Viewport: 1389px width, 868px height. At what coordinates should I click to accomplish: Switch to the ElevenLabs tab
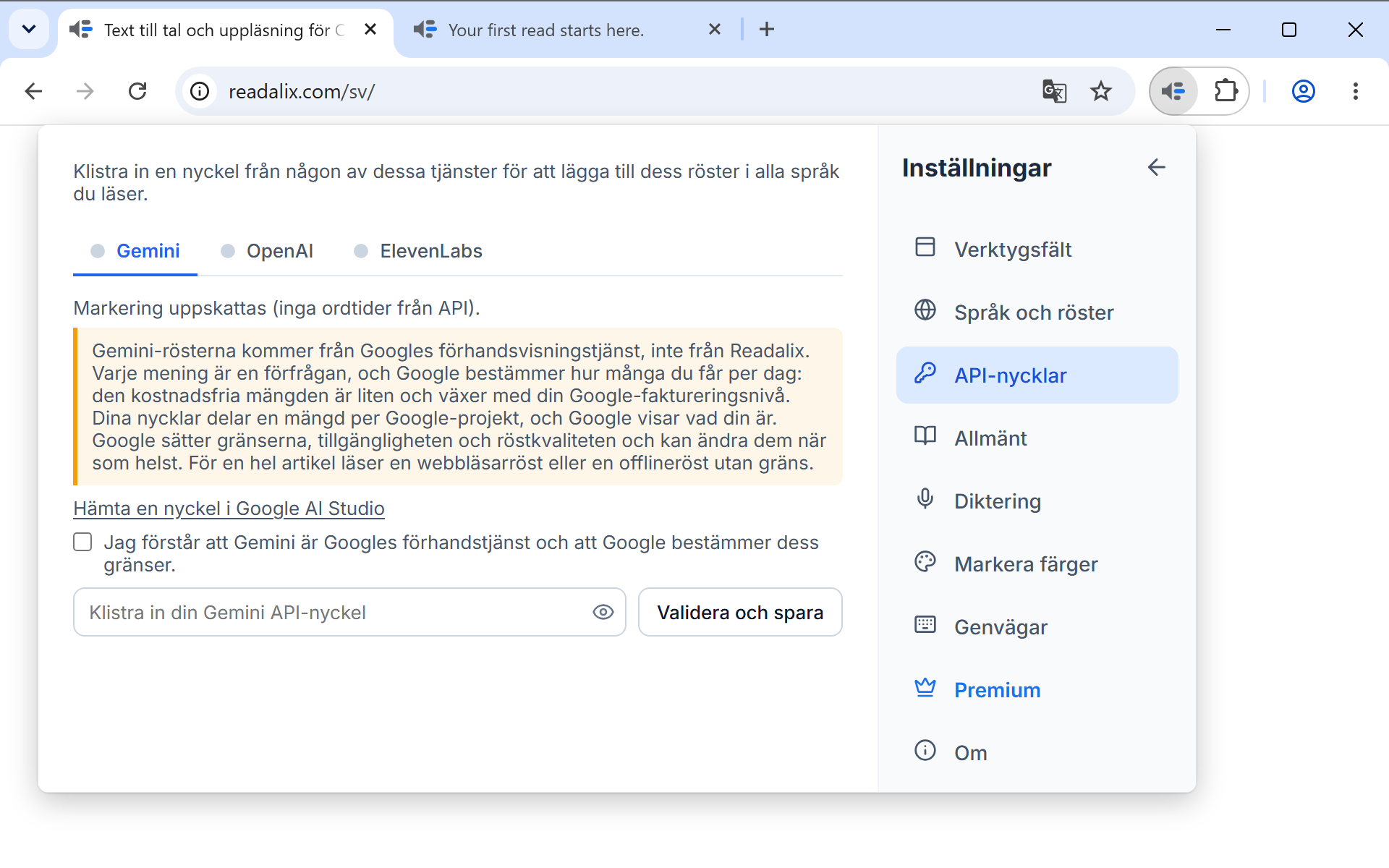pos(418,251)
